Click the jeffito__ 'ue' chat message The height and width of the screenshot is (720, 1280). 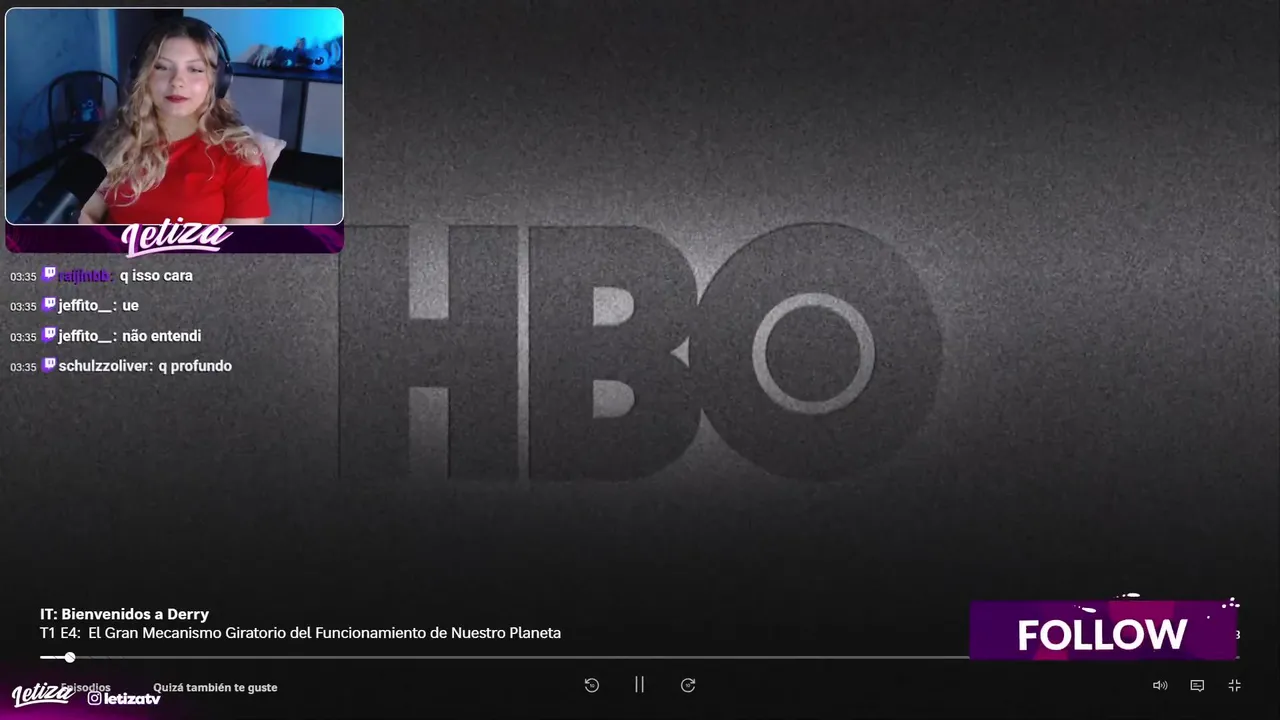tap(75, 306)
